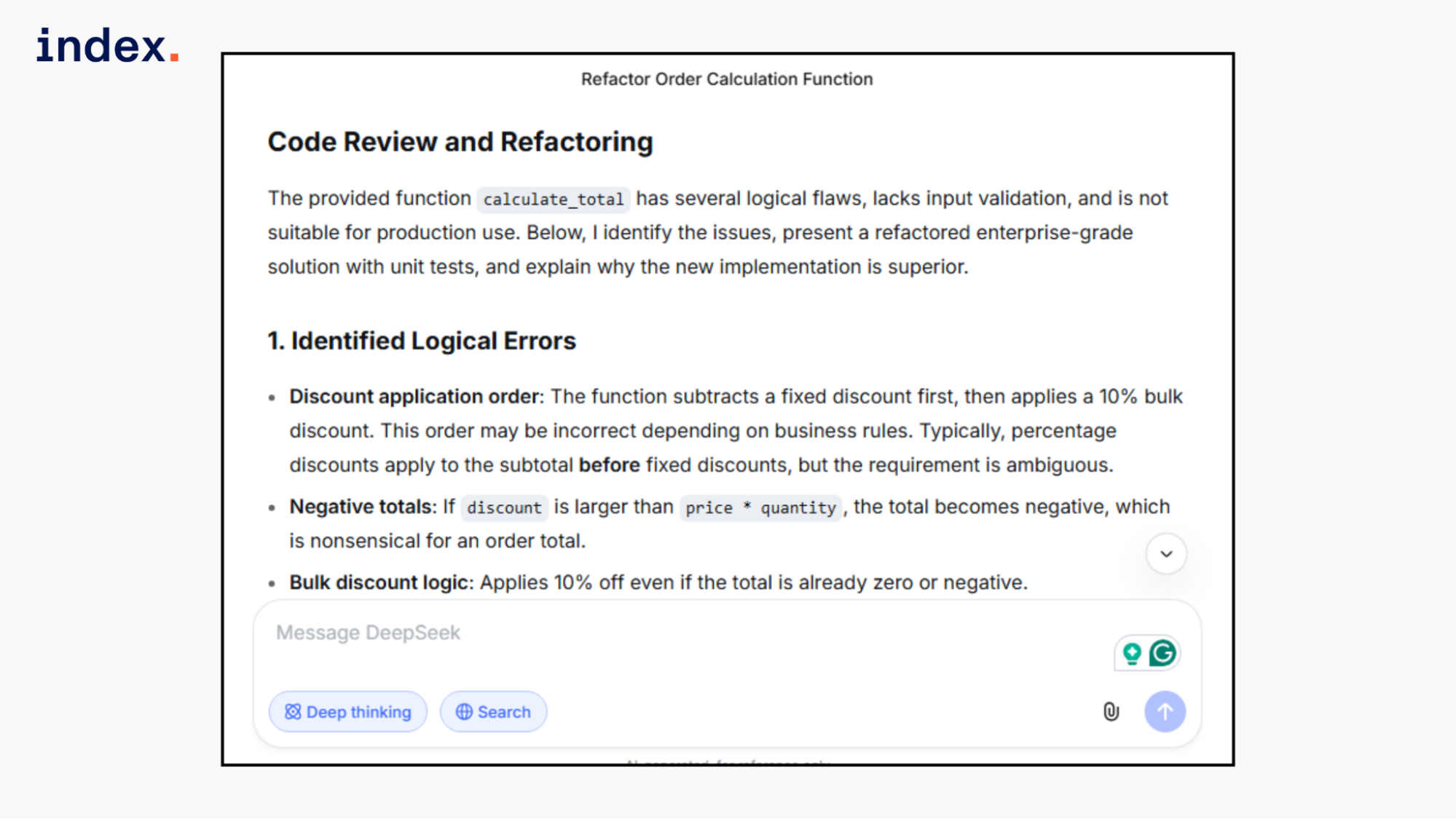Click the scroll-to-bottom chevron button
The height and width of the screenshot is (819, 1456).
click(1166, 554)
